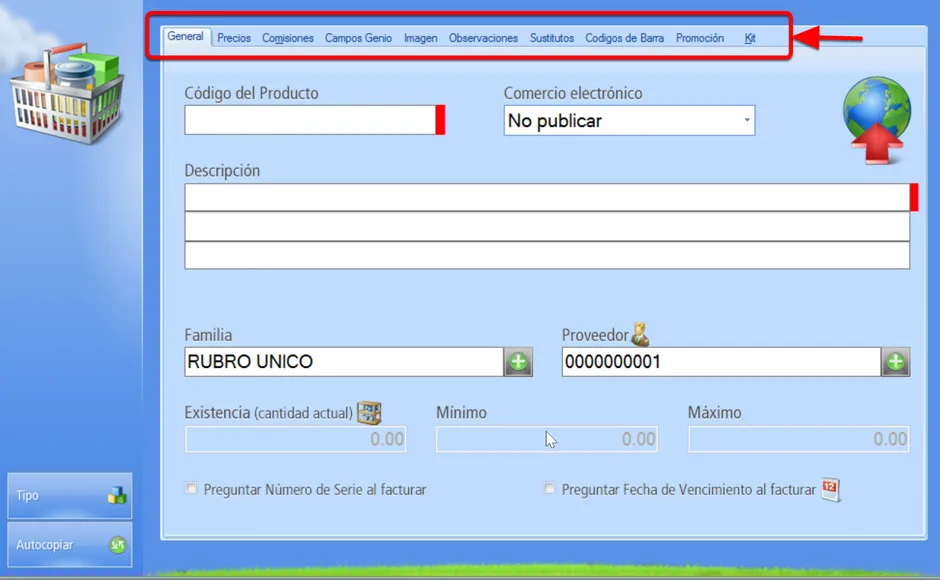The image size is (940, 580).
Task: Switch to the Precios tab
Action: [234, 38]
